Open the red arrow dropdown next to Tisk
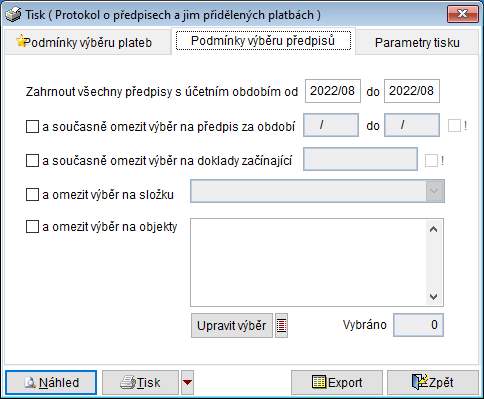 click(x=187, y=382)
